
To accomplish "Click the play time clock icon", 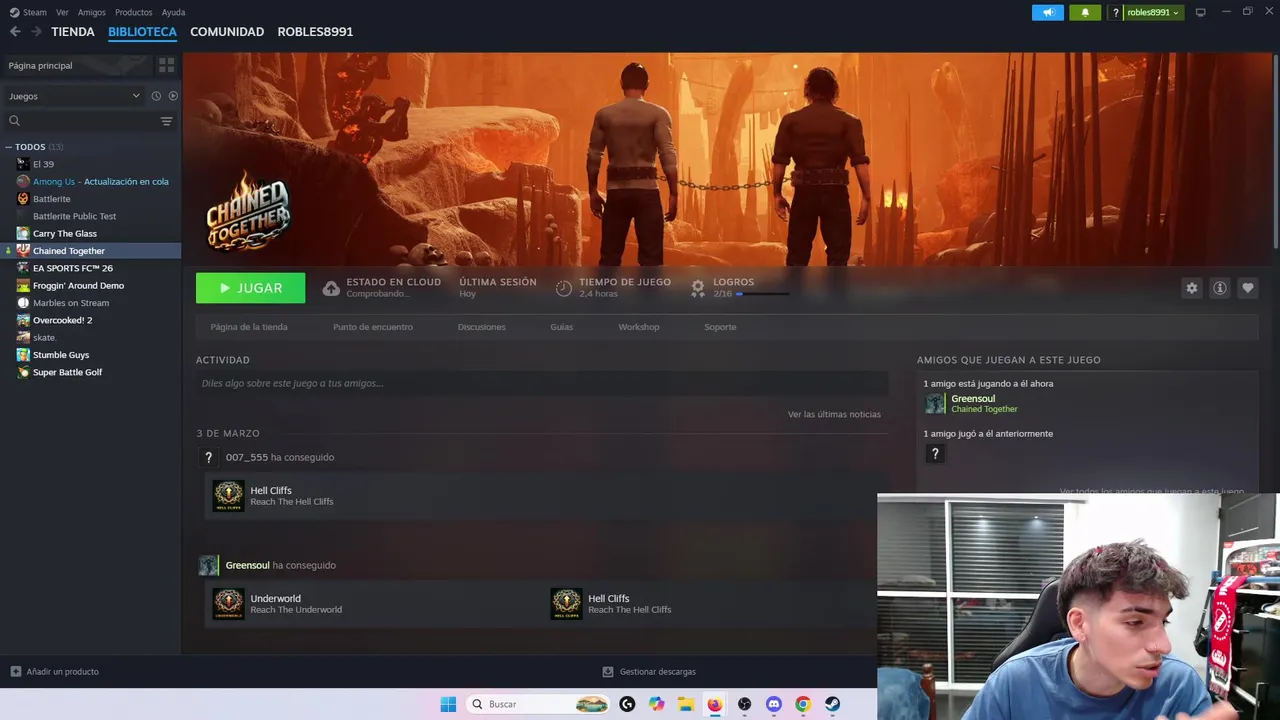I will click(x=564, y=288).
